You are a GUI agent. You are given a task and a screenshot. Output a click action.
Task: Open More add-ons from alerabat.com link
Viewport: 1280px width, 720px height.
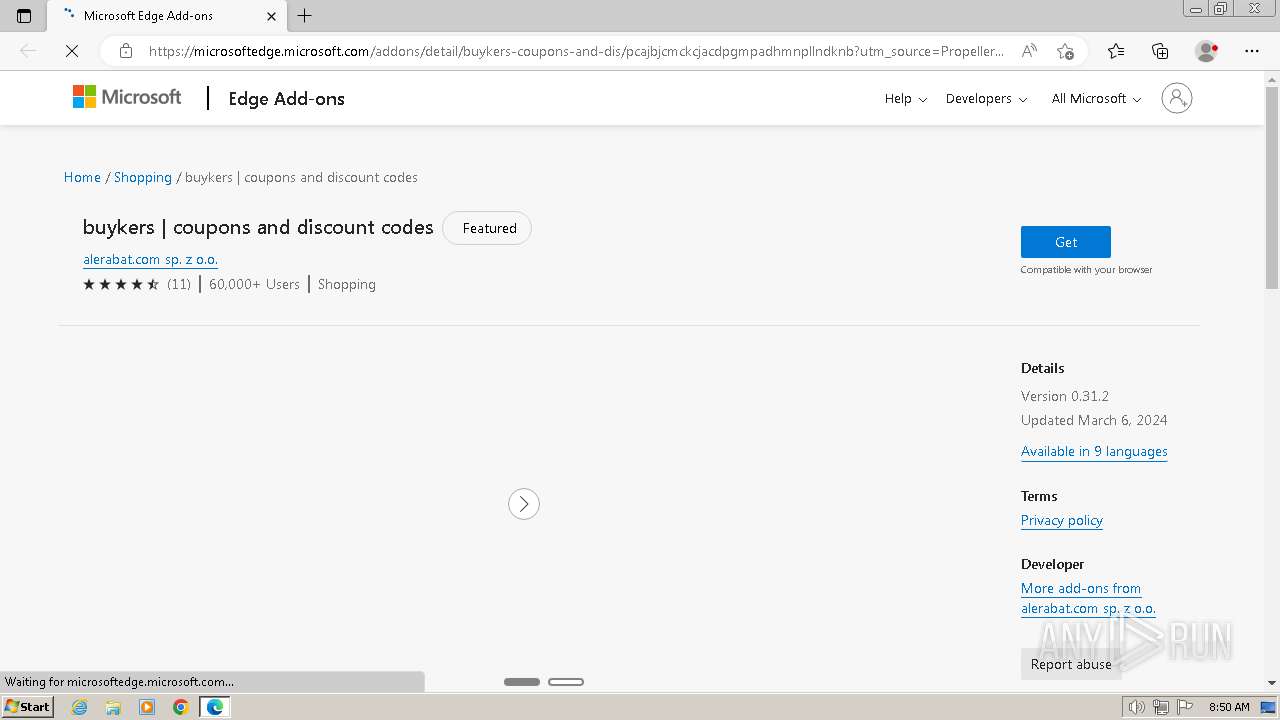(1088, 598)
